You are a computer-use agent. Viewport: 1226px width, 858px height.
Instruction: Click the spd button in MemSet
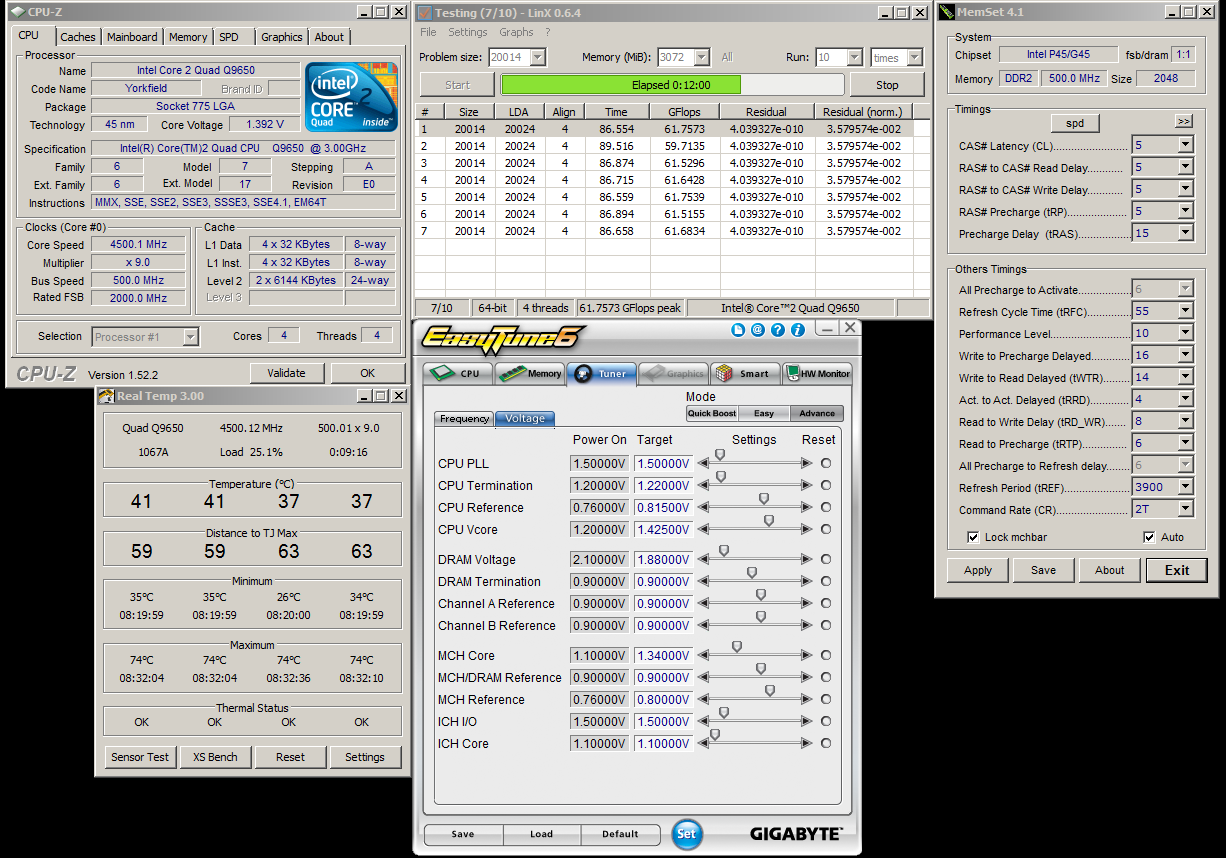[x=1075, y=123]
